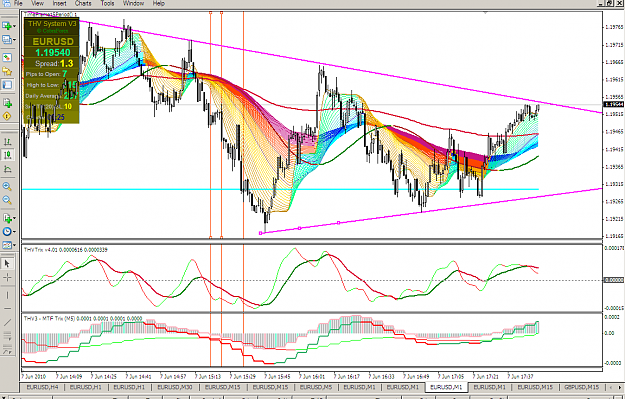
Task: Expand the Profiles dropdown arrow
Action: pyautogui.click(x=15, y=40)
